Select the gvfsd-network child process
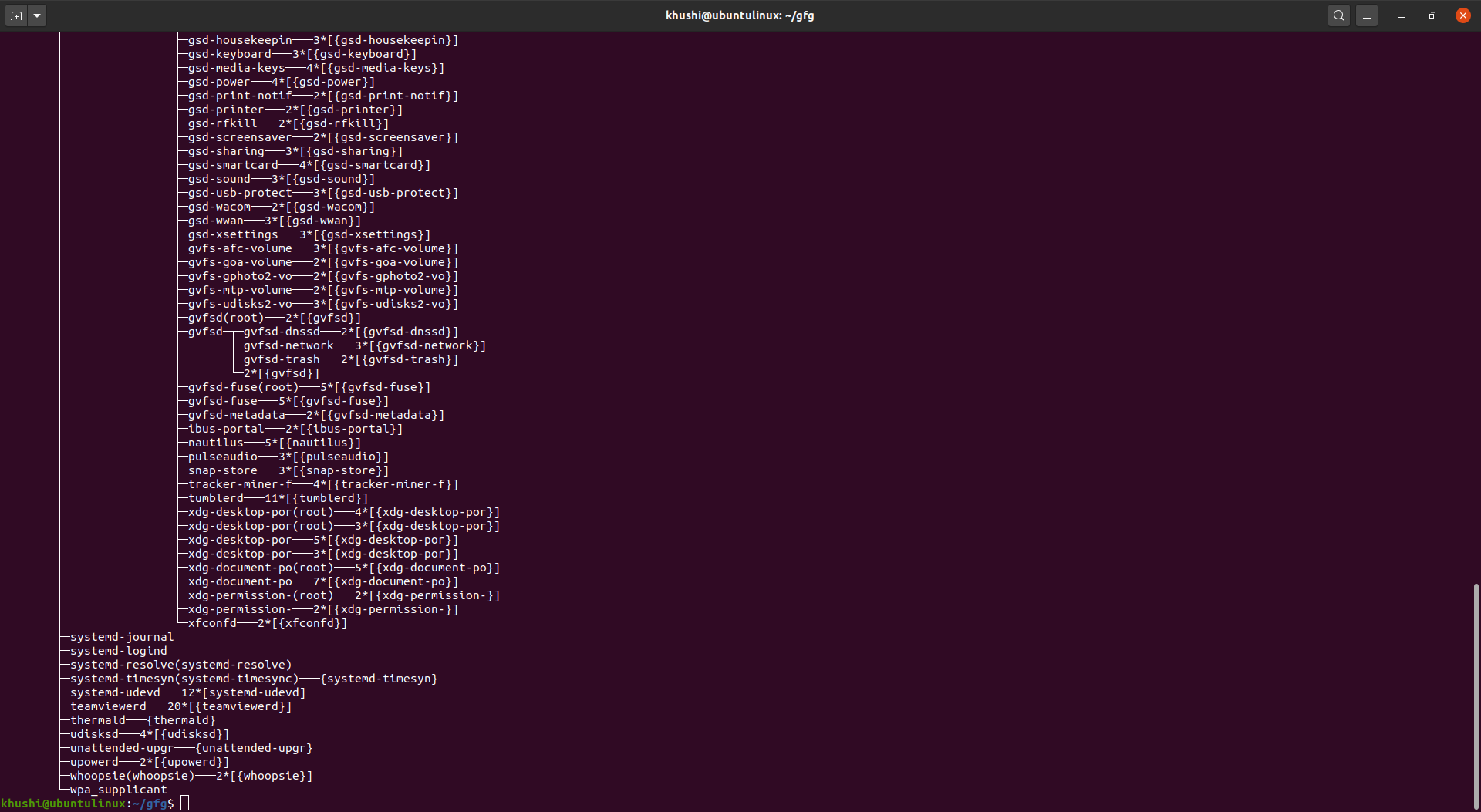 pos(365,345)
